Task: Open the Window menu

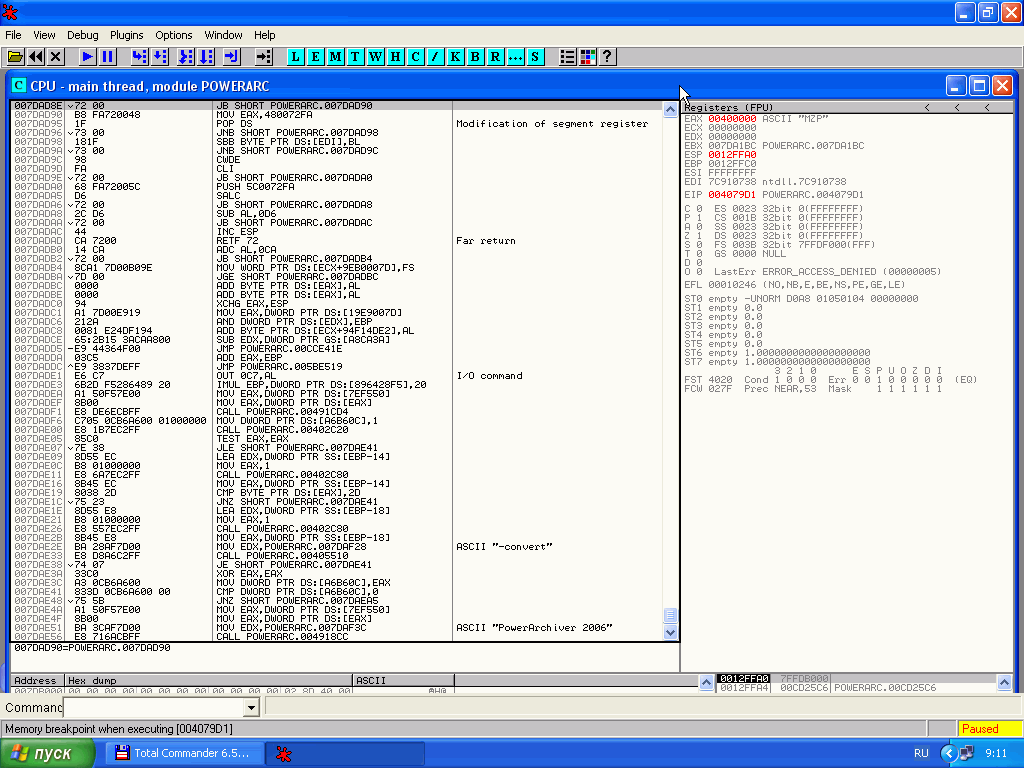Action: pos(223,35)
